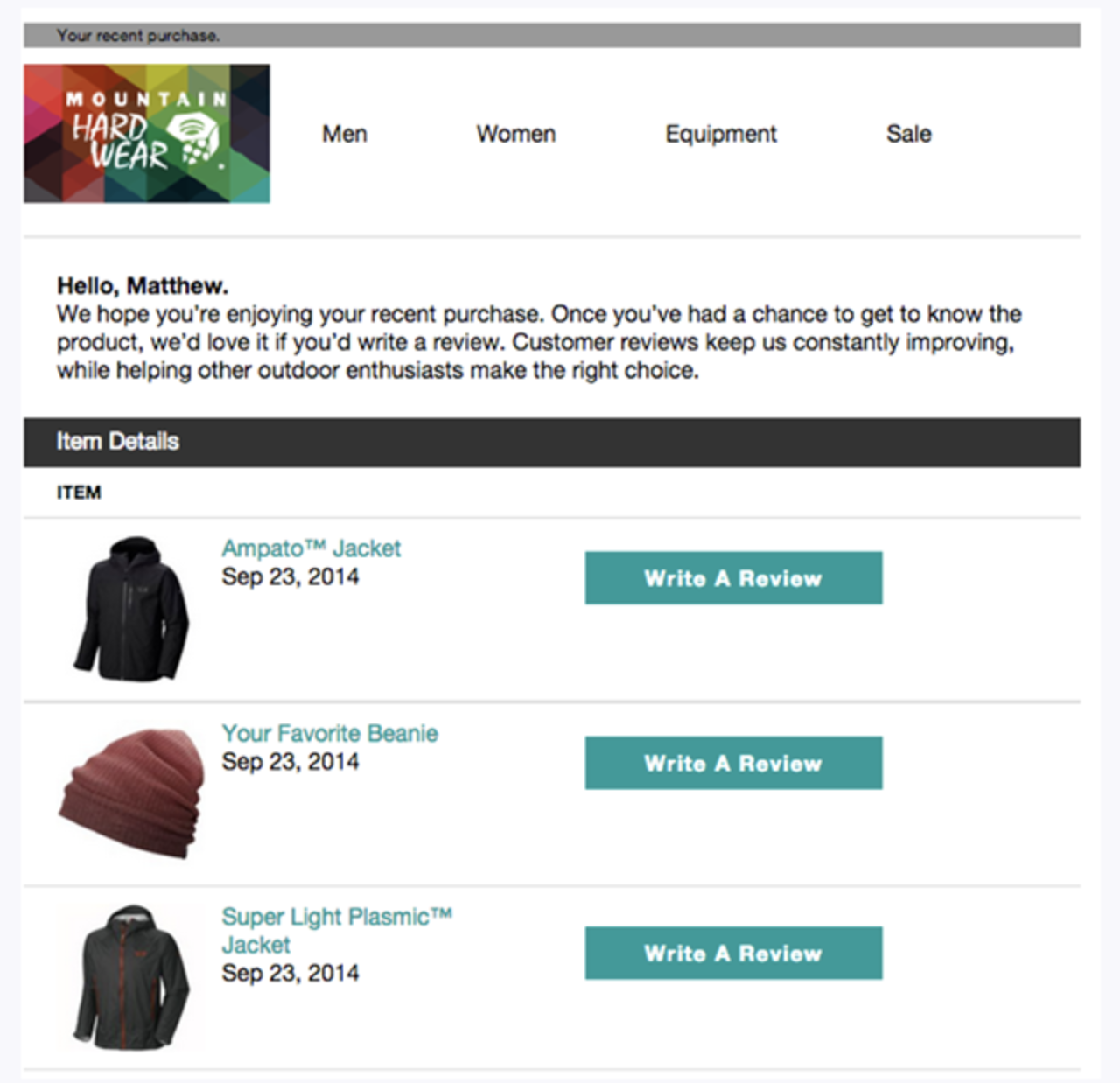Click the black Ampato Jacket thumbnail
This screenshot has height=1083, width=1120.
point(131,609)
